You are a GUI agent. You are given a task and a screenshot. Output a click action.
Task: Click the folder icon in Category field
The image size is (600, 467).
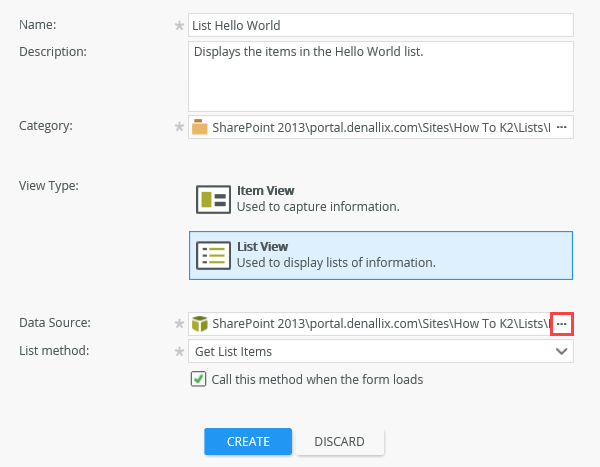[200, 127]
